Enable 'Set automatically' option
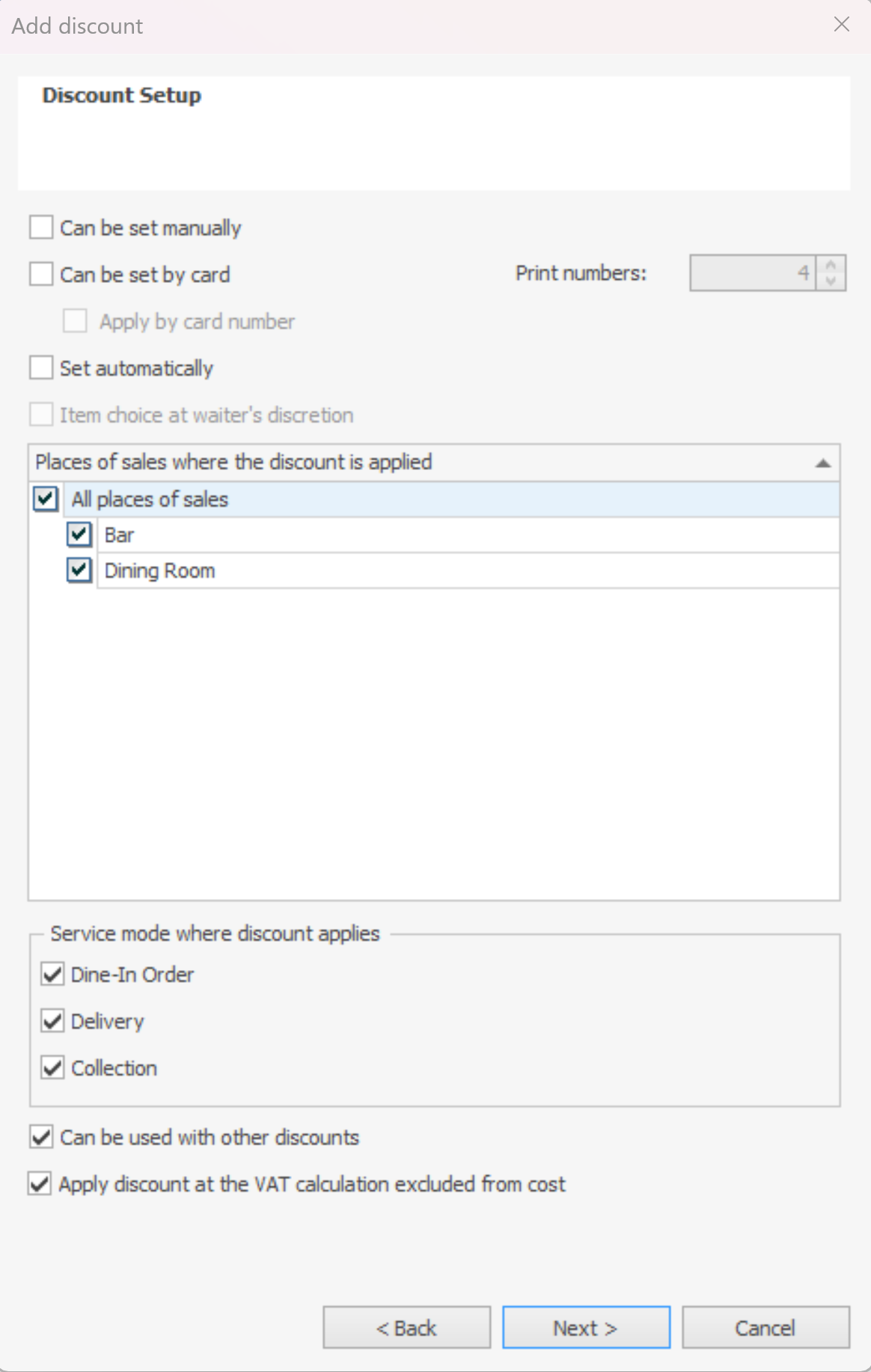This screenshot has width=871, height=1372. coord(41,368)
